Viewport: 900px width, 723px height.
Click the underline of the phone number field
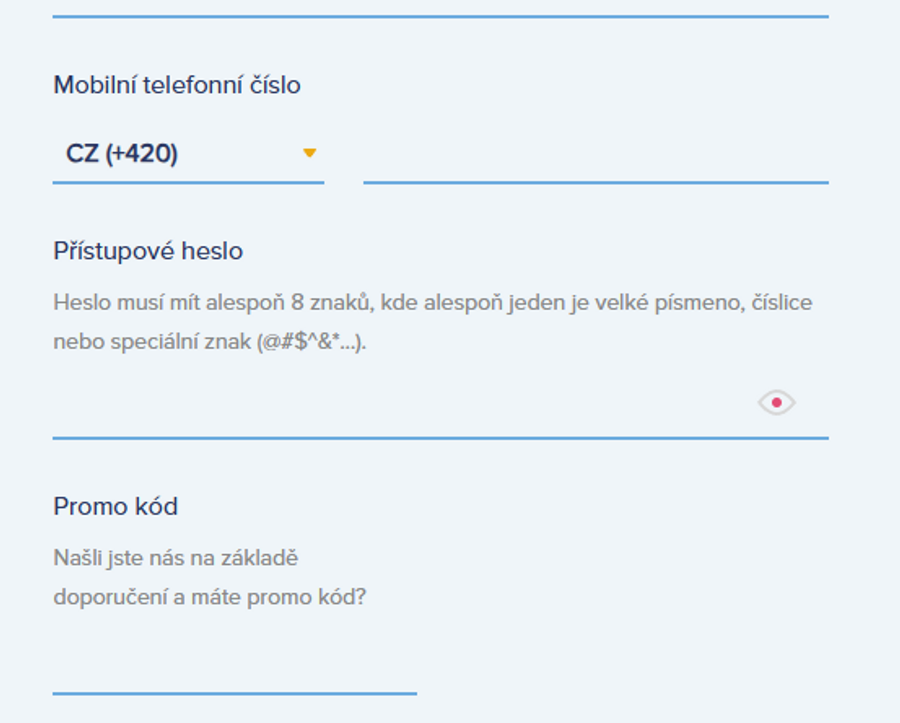[595, 182]
